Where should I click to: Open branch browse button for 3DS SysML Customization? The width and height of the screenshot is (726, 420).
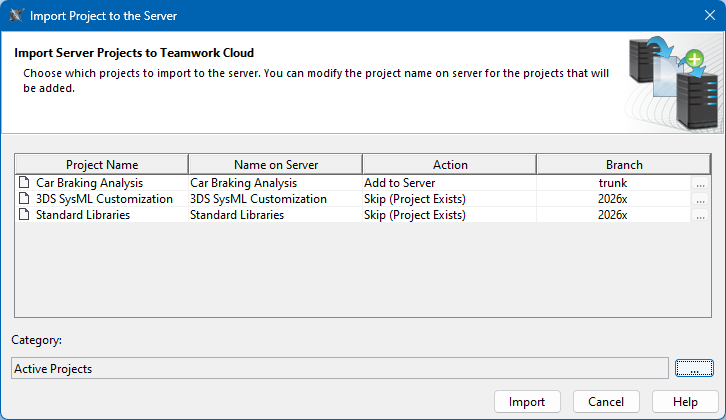coord(700,200)
